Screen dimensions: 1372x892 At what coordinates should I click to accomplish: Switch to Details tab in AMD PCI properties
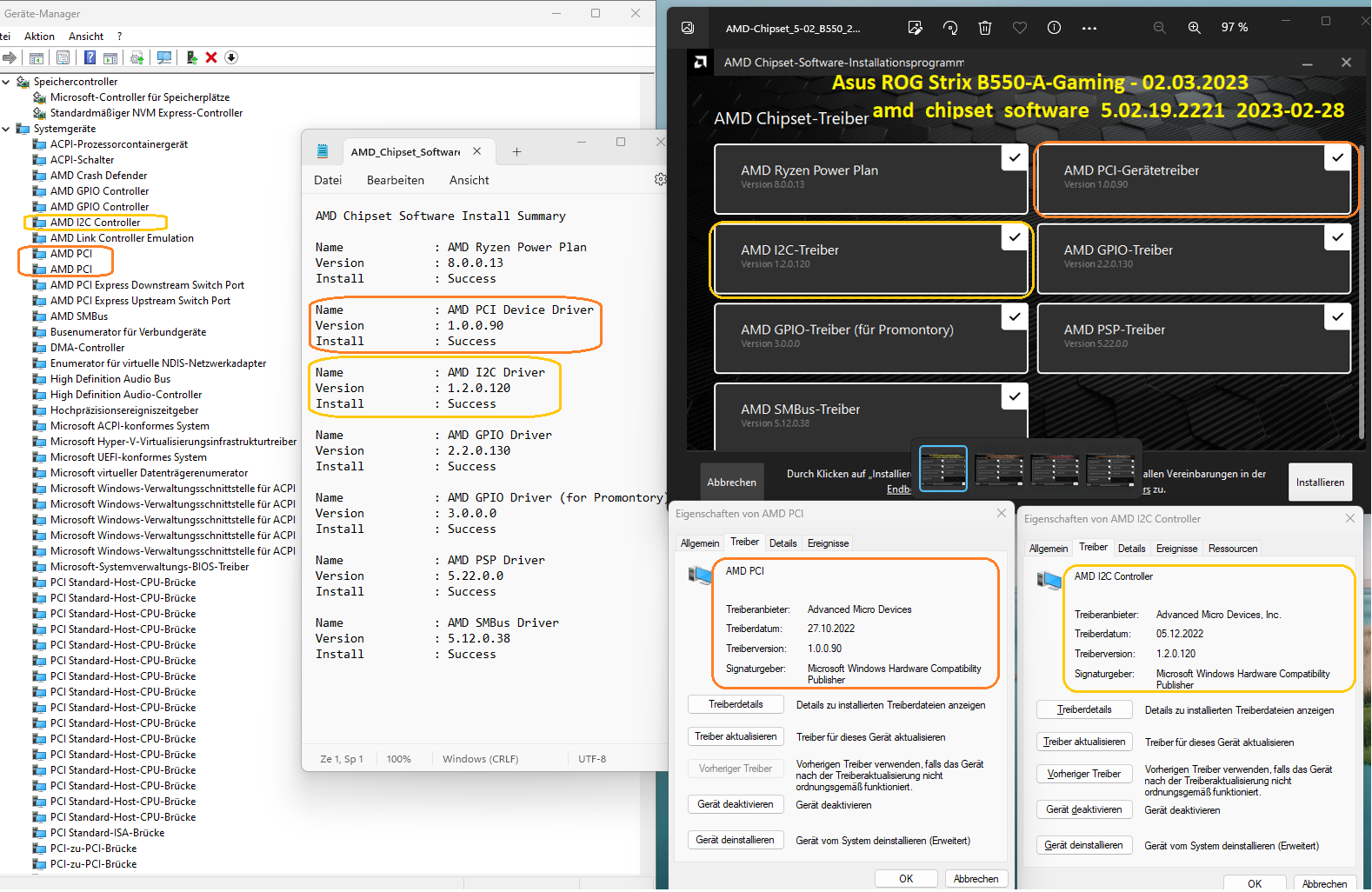[783, 543]
